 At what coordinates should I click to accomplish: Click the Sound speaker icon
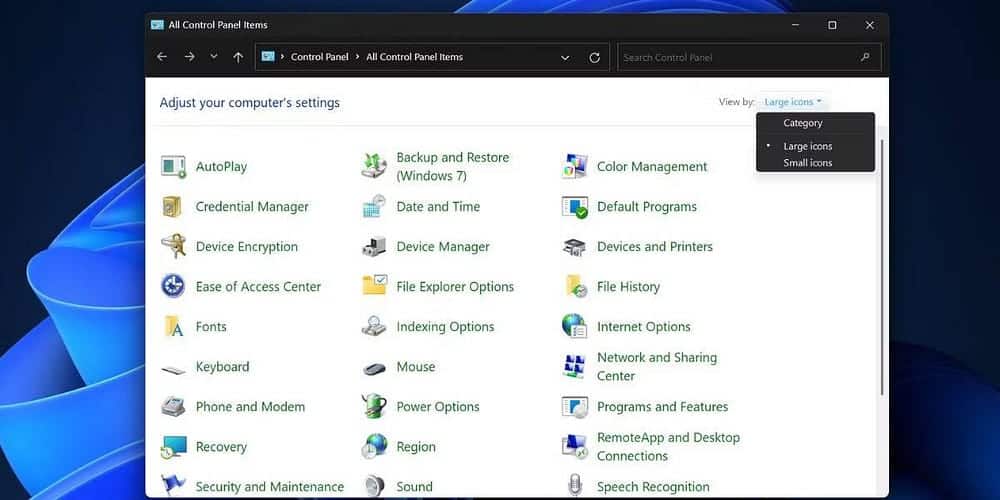(374, 486)
